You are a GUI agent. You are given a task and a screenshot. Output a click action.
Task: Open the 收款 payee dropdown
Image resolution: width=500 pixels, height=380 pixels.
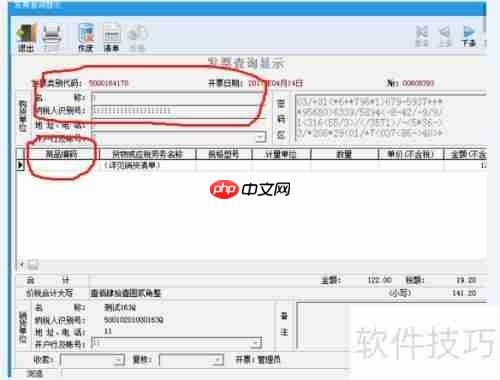pos(118,360)
